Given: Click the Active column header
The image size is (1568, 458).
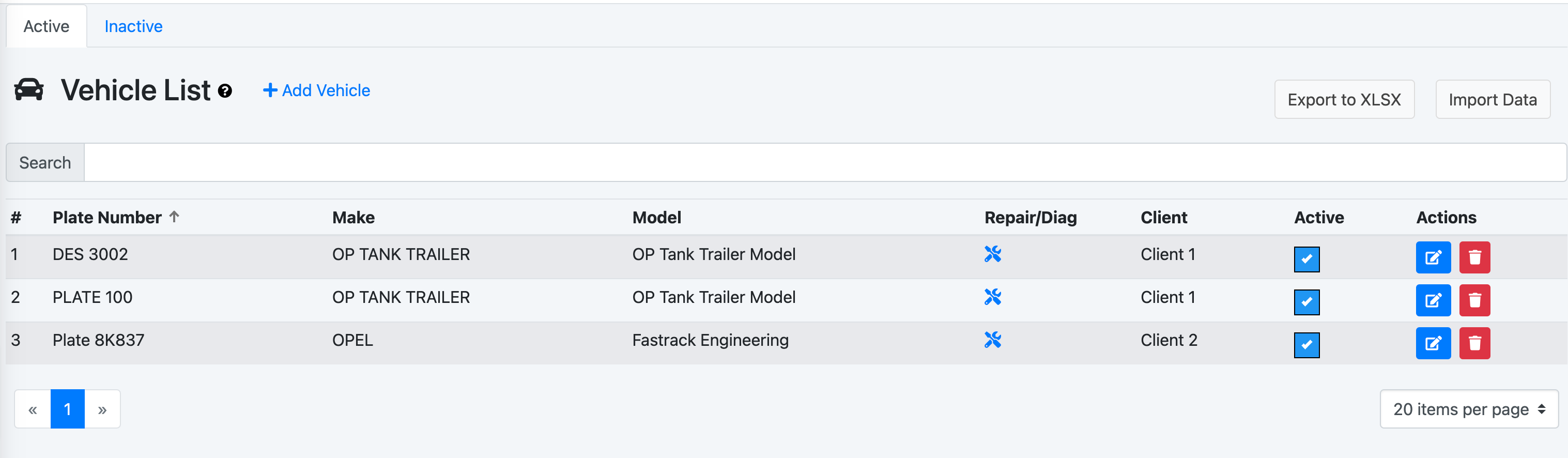Looking at the screenshot, I should click(x=1318, y=218).
